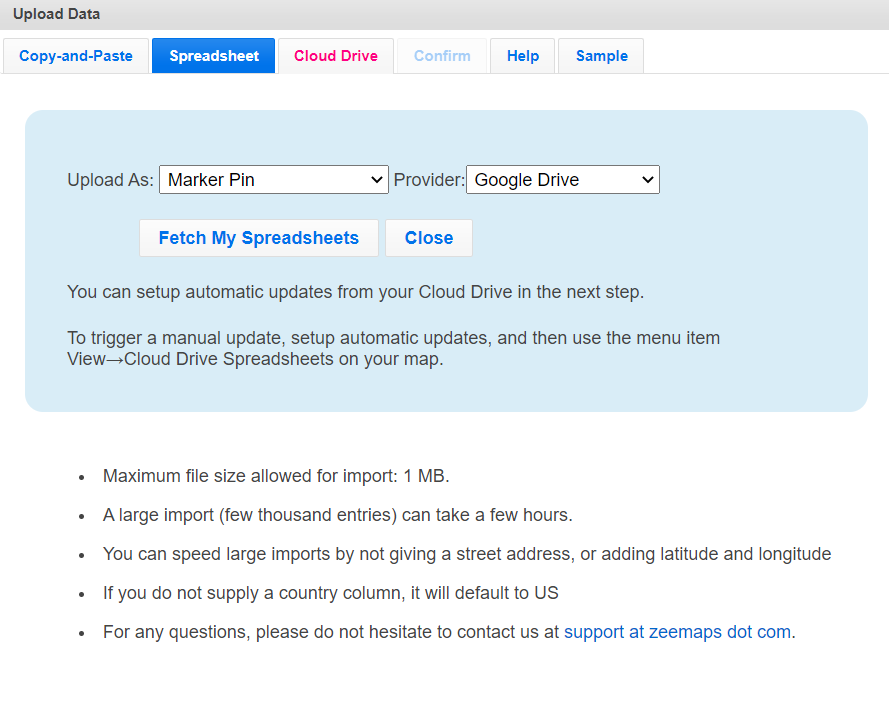Screen dimensions: 889x713
Task: Click the chevron arrow on Google Drive select
Action: coord(647,180)
